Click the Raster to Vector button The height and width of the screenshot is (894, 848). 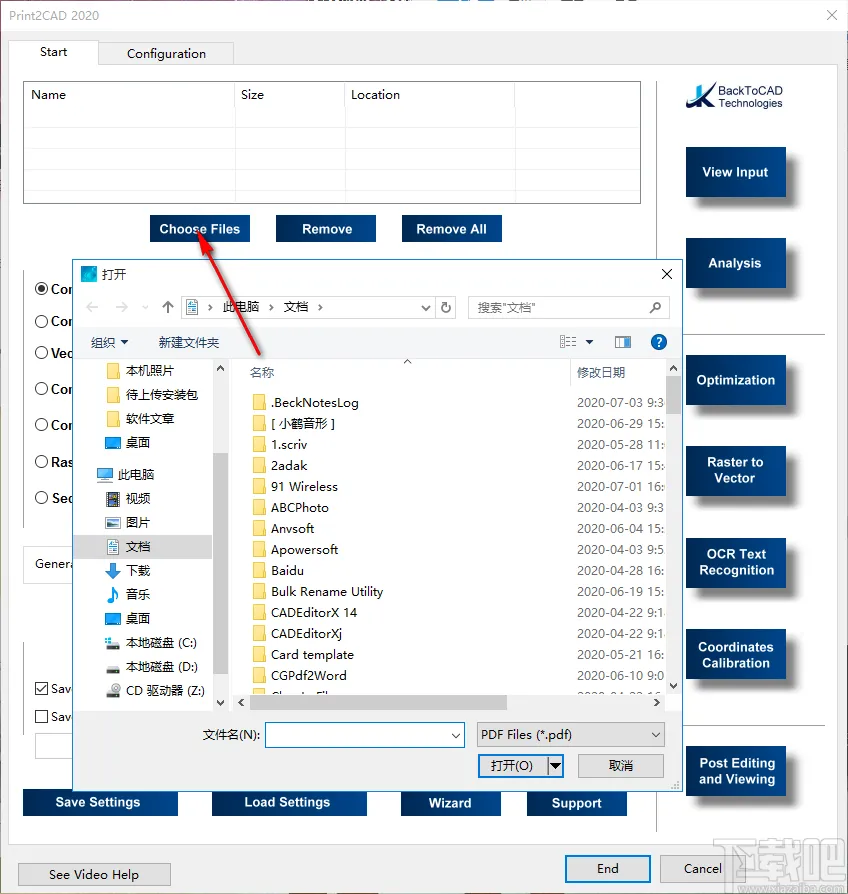point(736,470)
